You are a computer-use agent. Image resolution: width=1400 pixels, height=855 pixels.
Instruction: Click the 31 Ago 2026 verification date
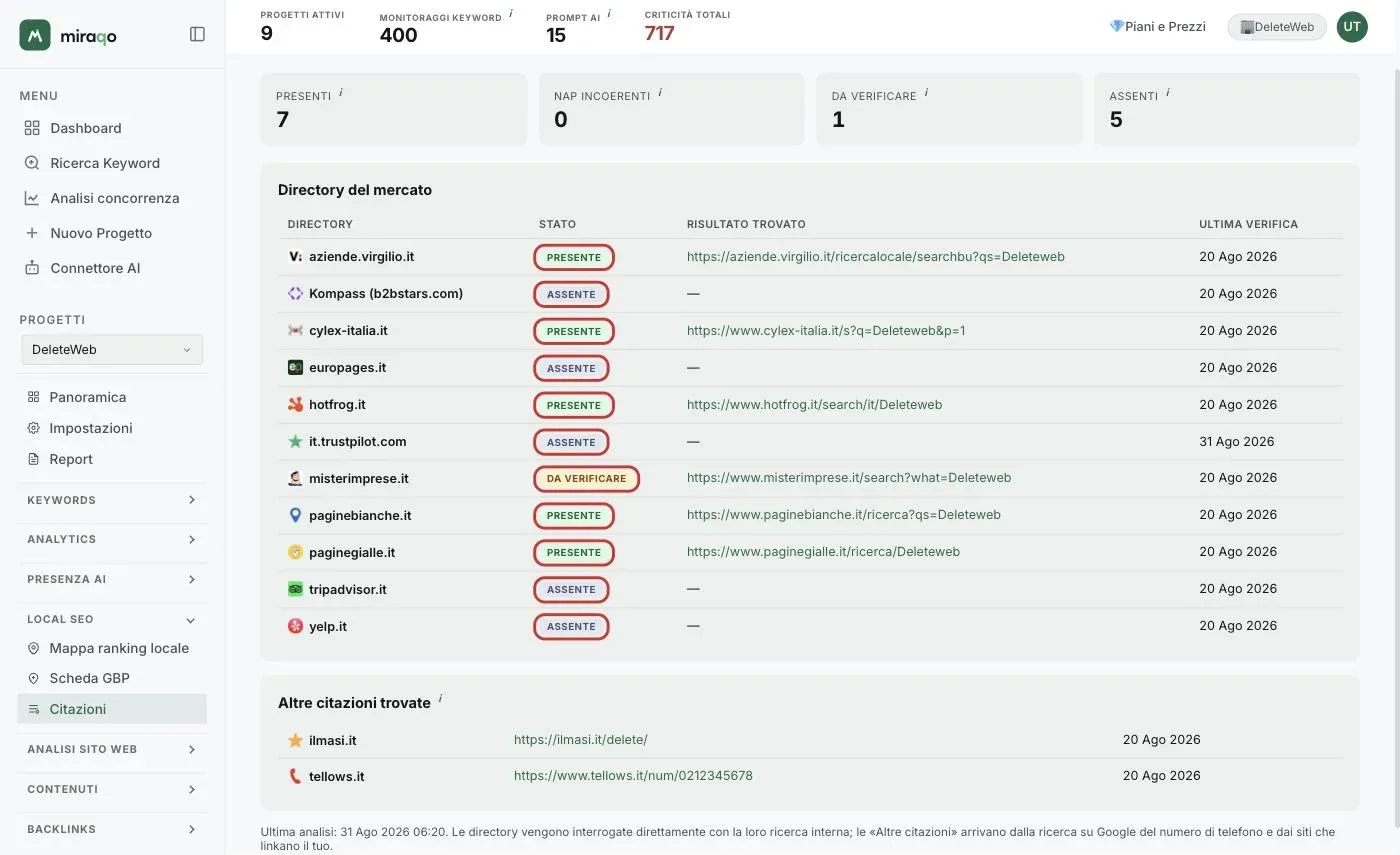[1238, 442]
